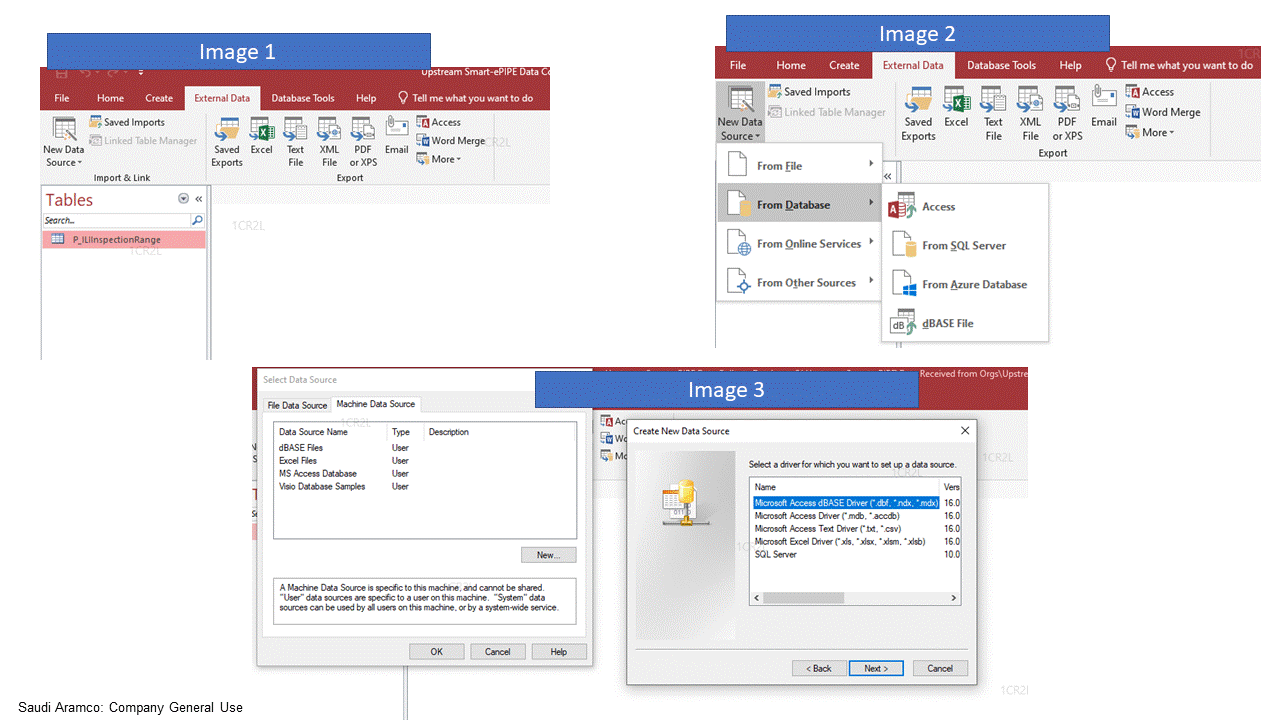Choose From SQL Server option
This screenshot has width=1280, height=720.
[x=965, y=245]
